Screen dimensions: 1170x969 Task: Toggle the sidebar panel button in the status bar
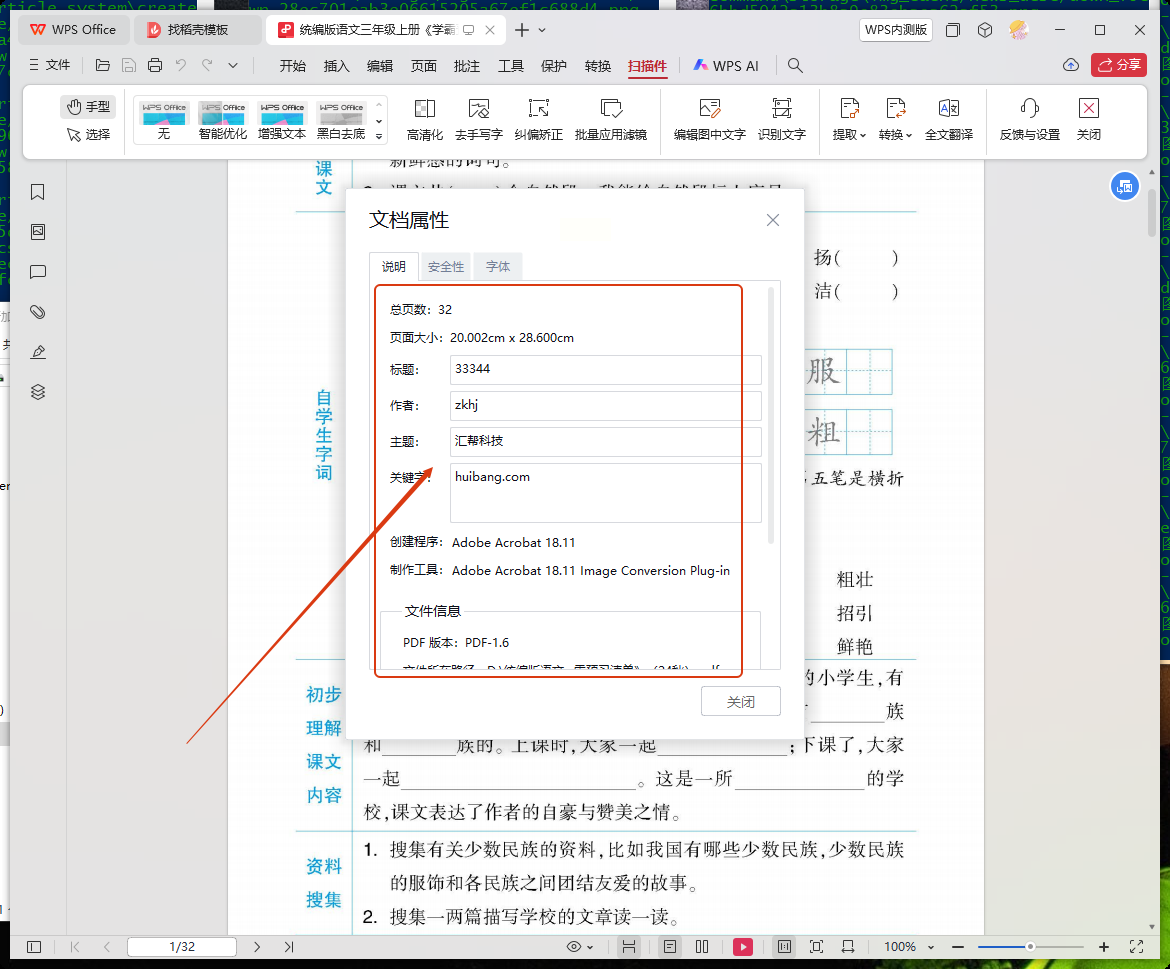(x=34, y=947)
